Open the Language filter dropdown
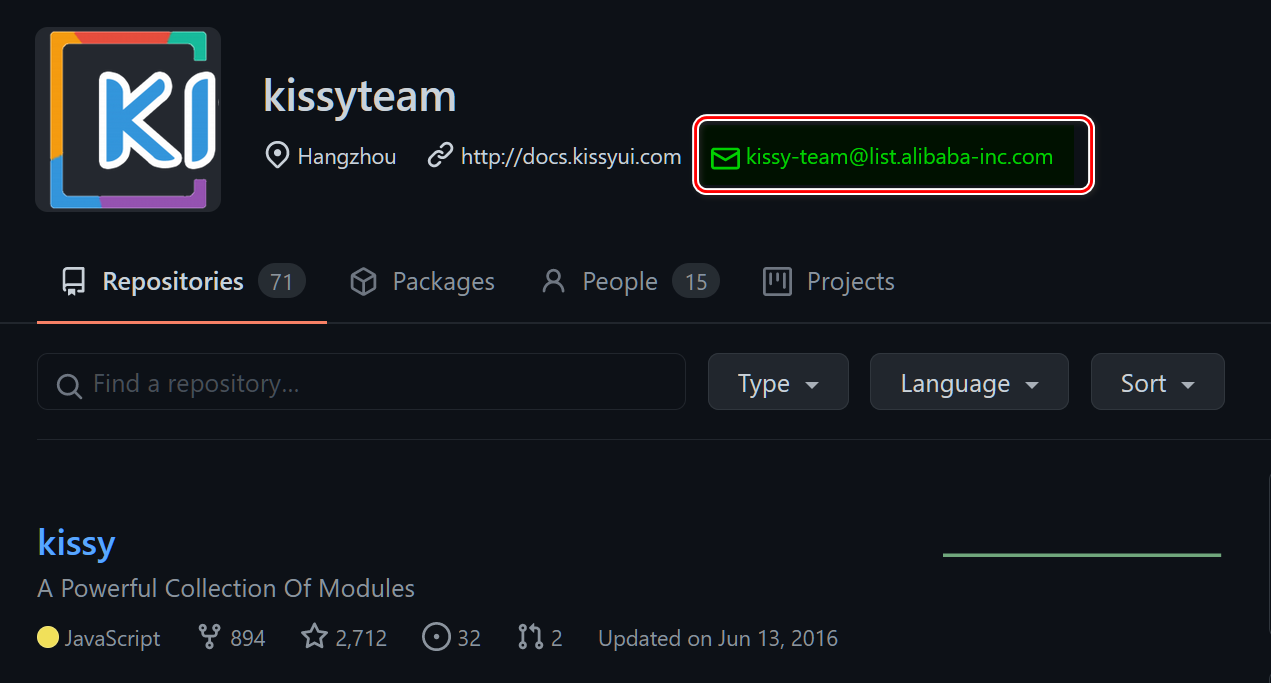The height and width of the screenshot is (683, 1271). tap(969, 382)
